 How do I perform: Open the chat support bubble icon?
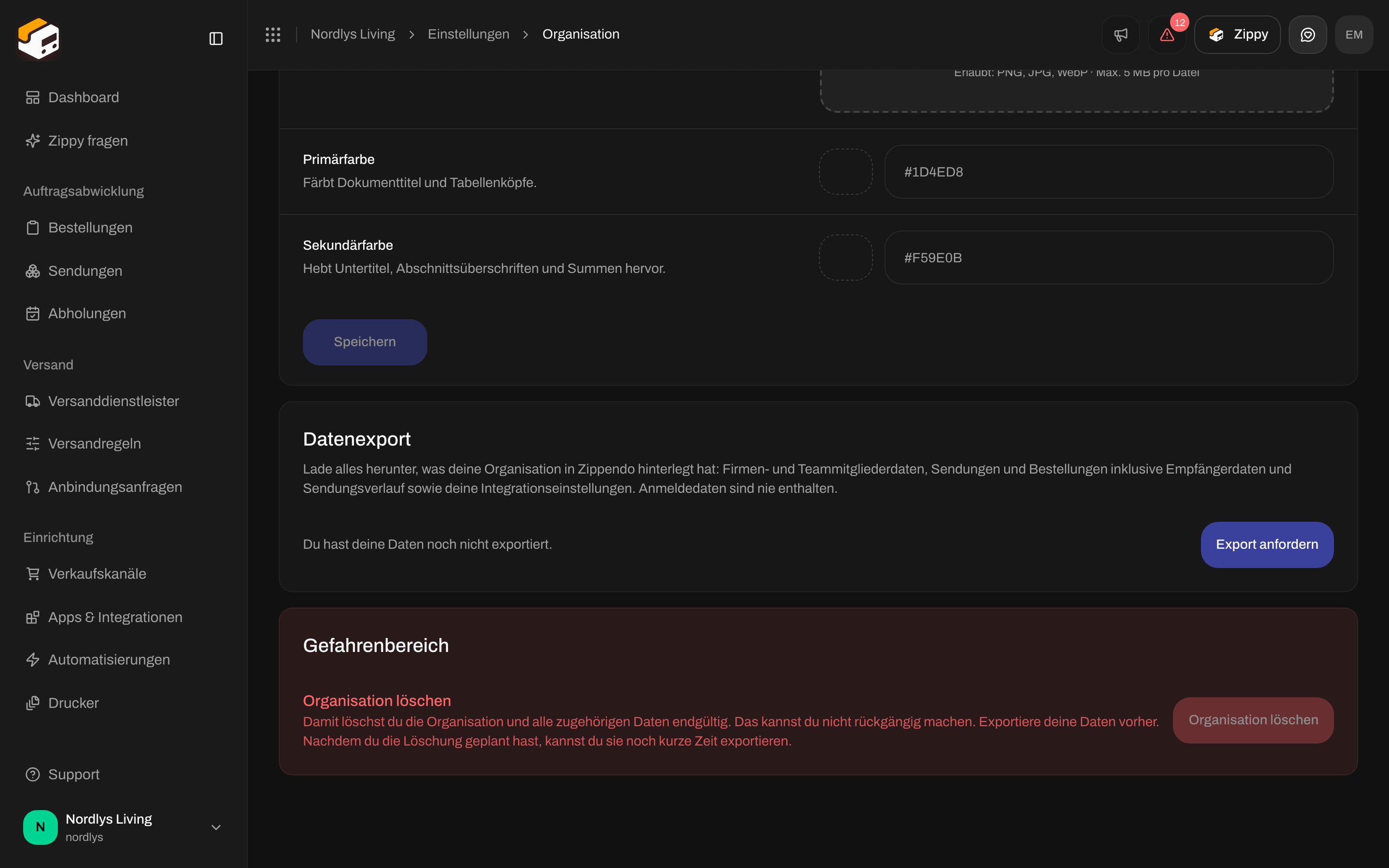point(1307,34)
